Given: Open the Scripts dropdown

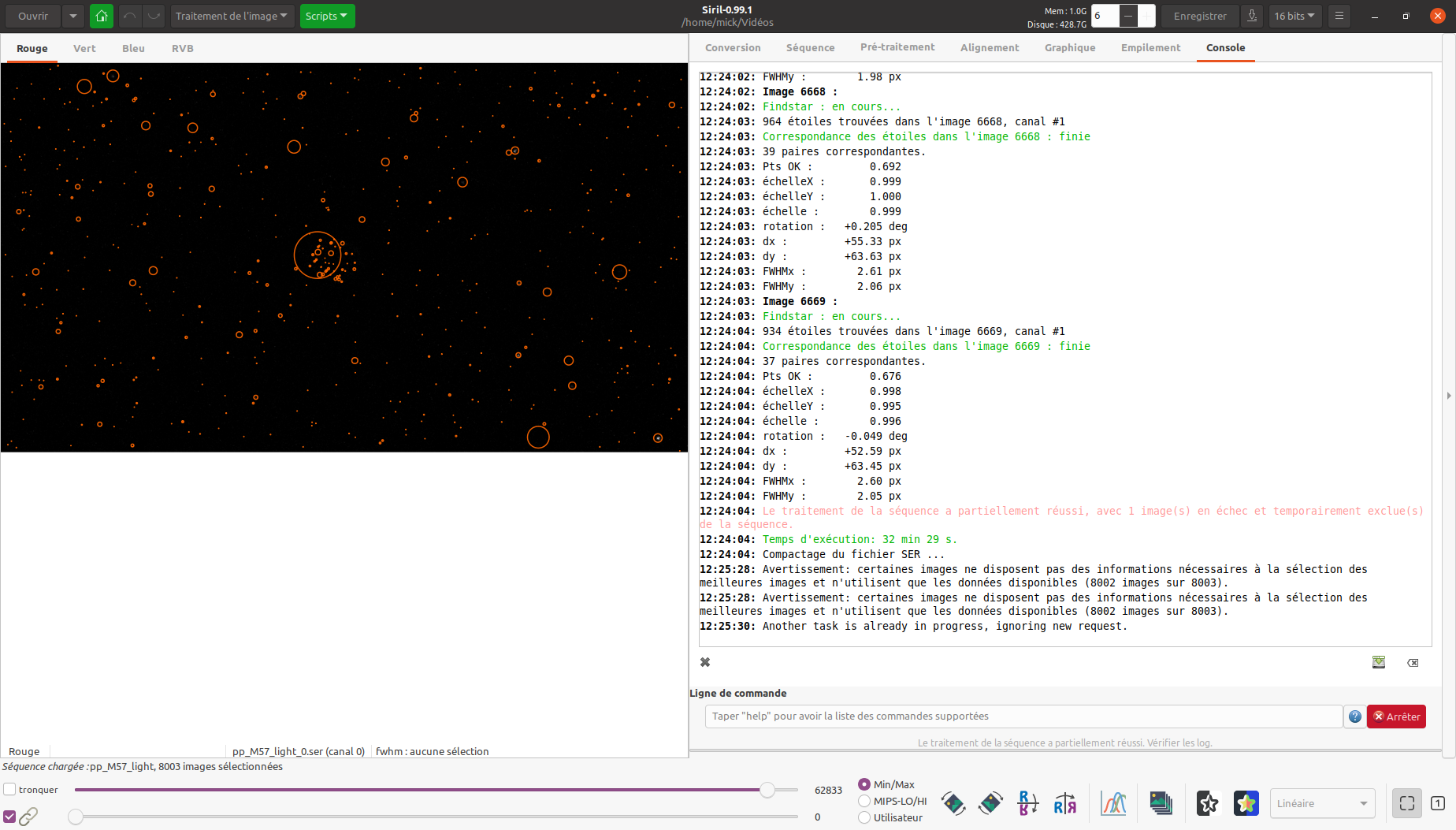Looking at the screenshot, I should tap(327, 16).
